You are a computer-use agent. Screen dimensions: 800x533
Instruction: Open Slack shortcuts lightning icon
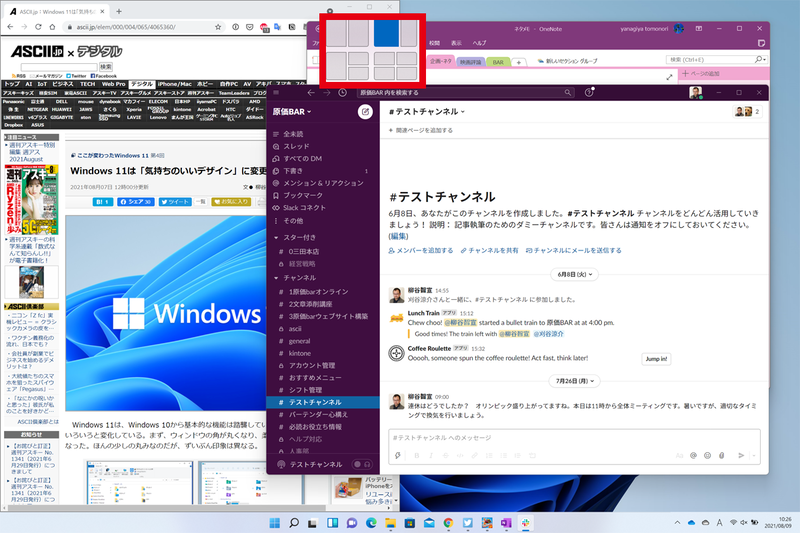398,455
